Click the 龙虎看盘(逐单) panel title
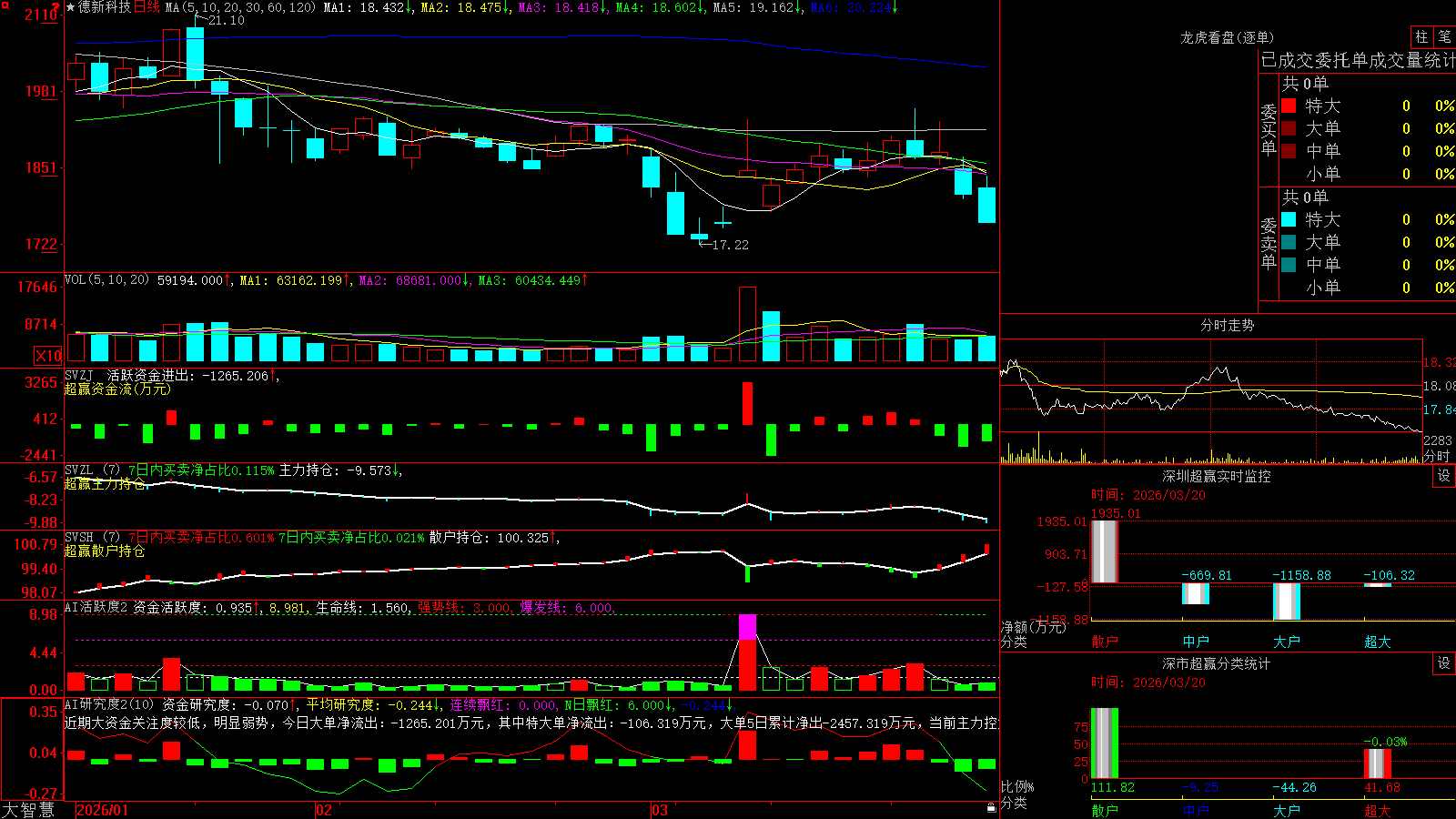1456x819 pixels. pos(1227,37)
